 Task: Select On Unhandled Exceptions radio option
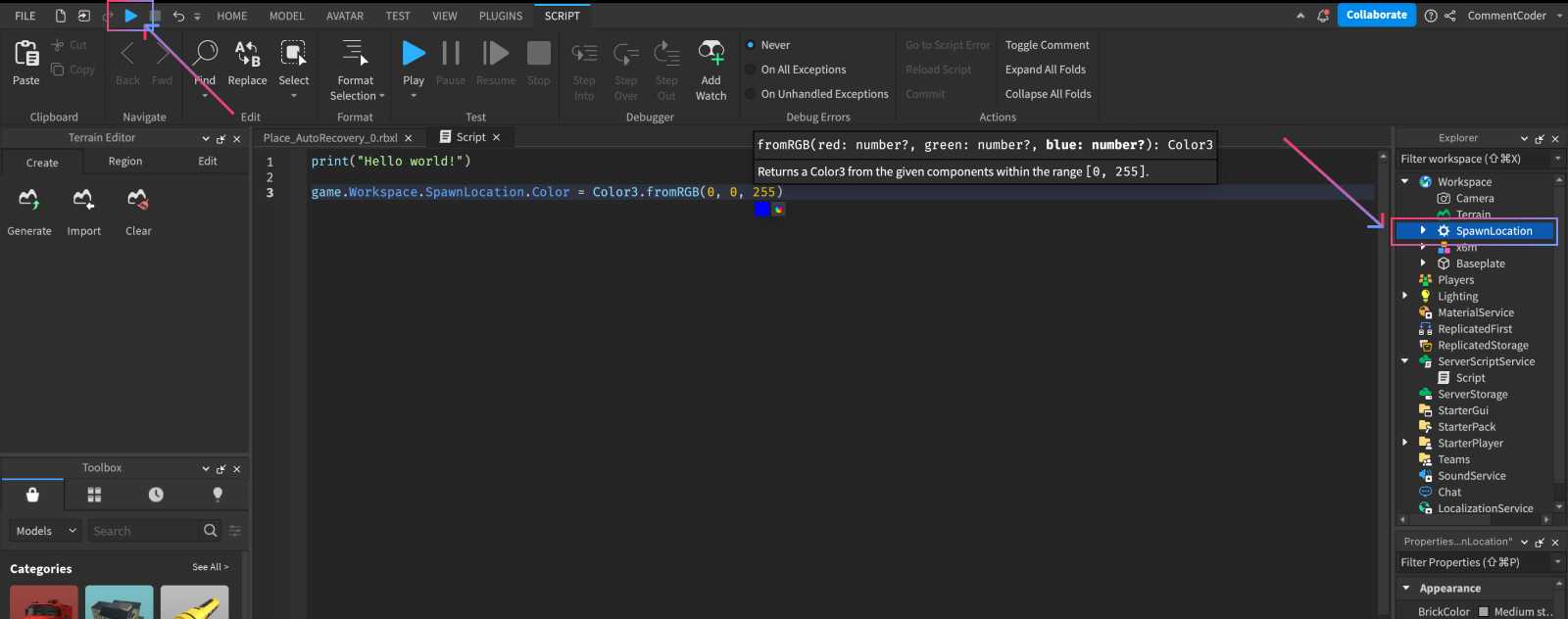click(x=751, y=94)
